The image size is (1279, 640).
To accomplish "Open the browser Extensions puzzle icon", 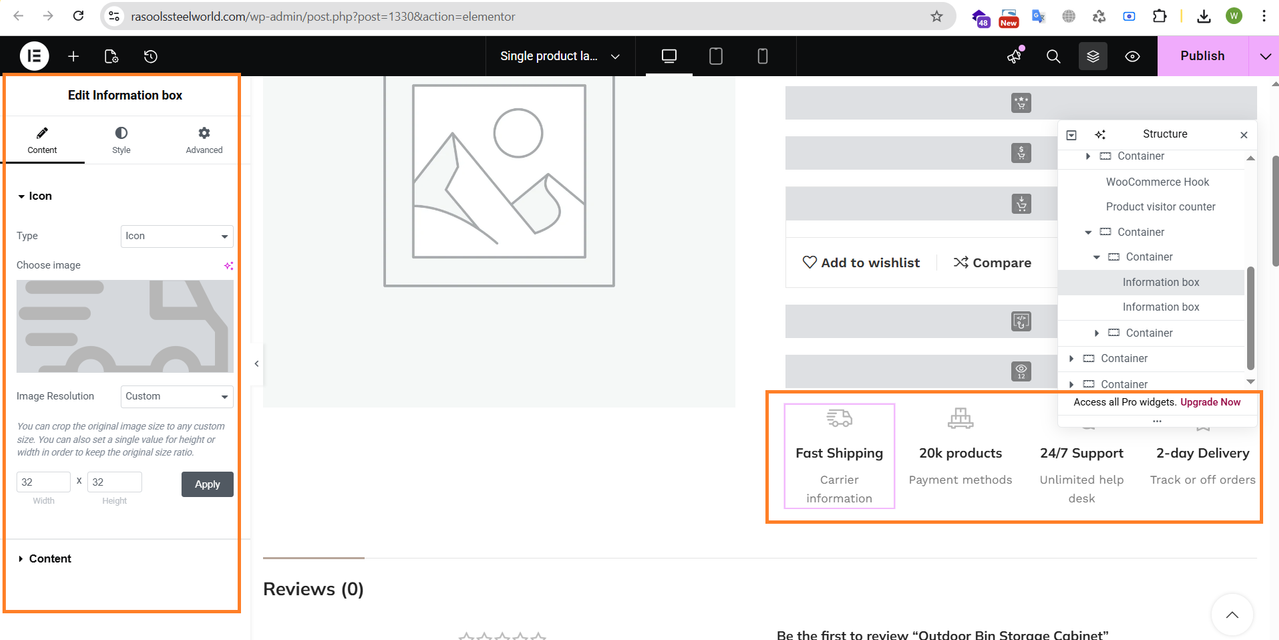I will 1159,16.
